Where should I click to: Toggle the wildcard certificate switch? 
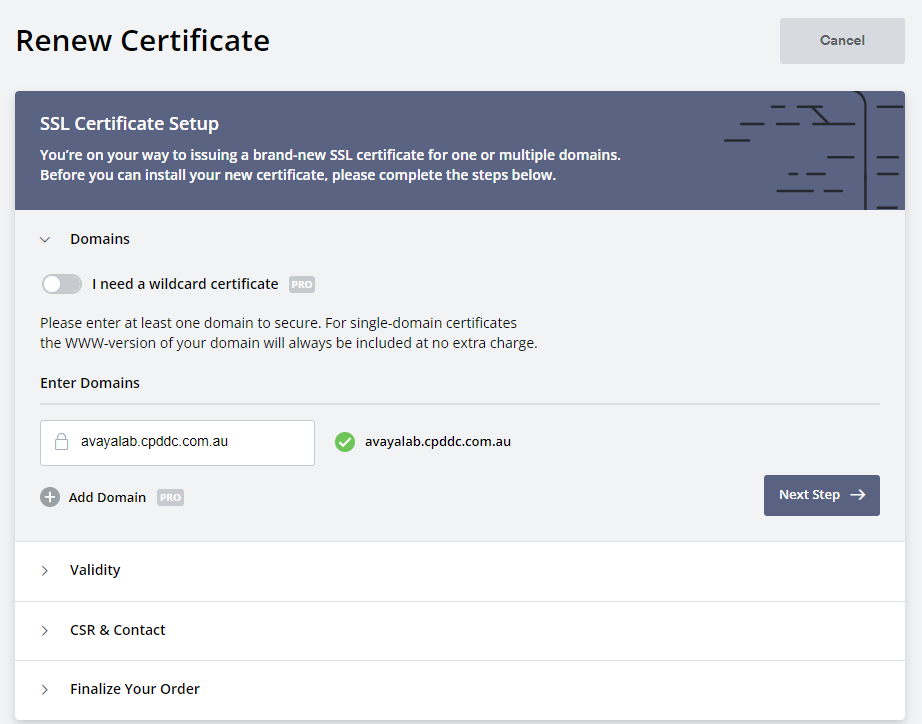(62, 284)
